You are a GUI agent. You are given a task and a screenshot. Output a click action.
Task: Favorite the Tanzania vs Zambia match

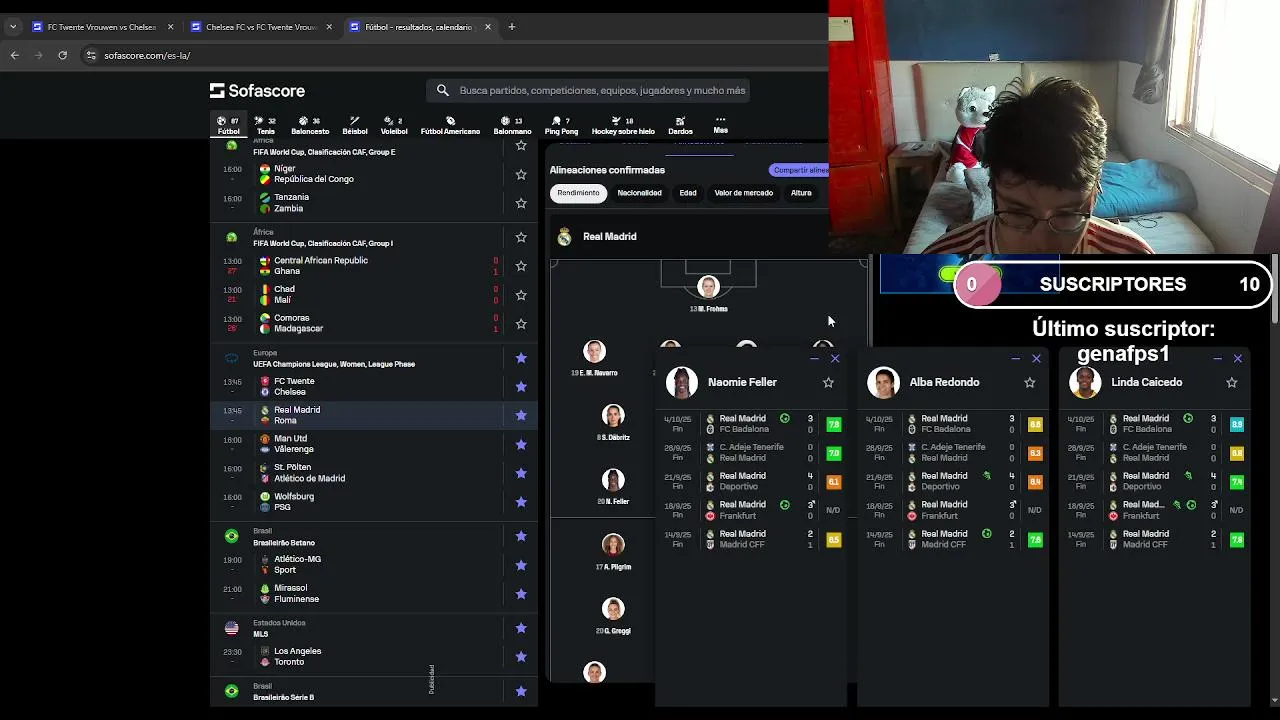coord(521,203)
